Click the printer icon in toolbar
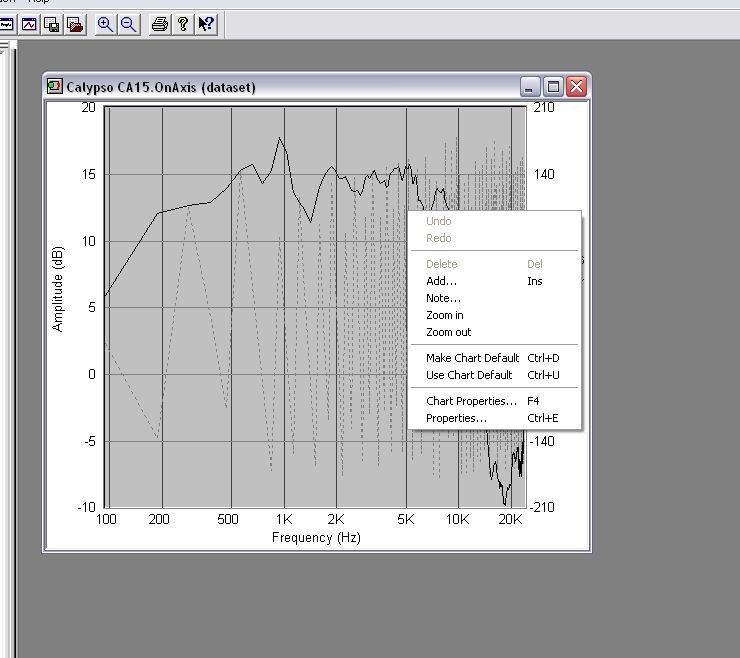Screen dimensions: 740x658 160,24
